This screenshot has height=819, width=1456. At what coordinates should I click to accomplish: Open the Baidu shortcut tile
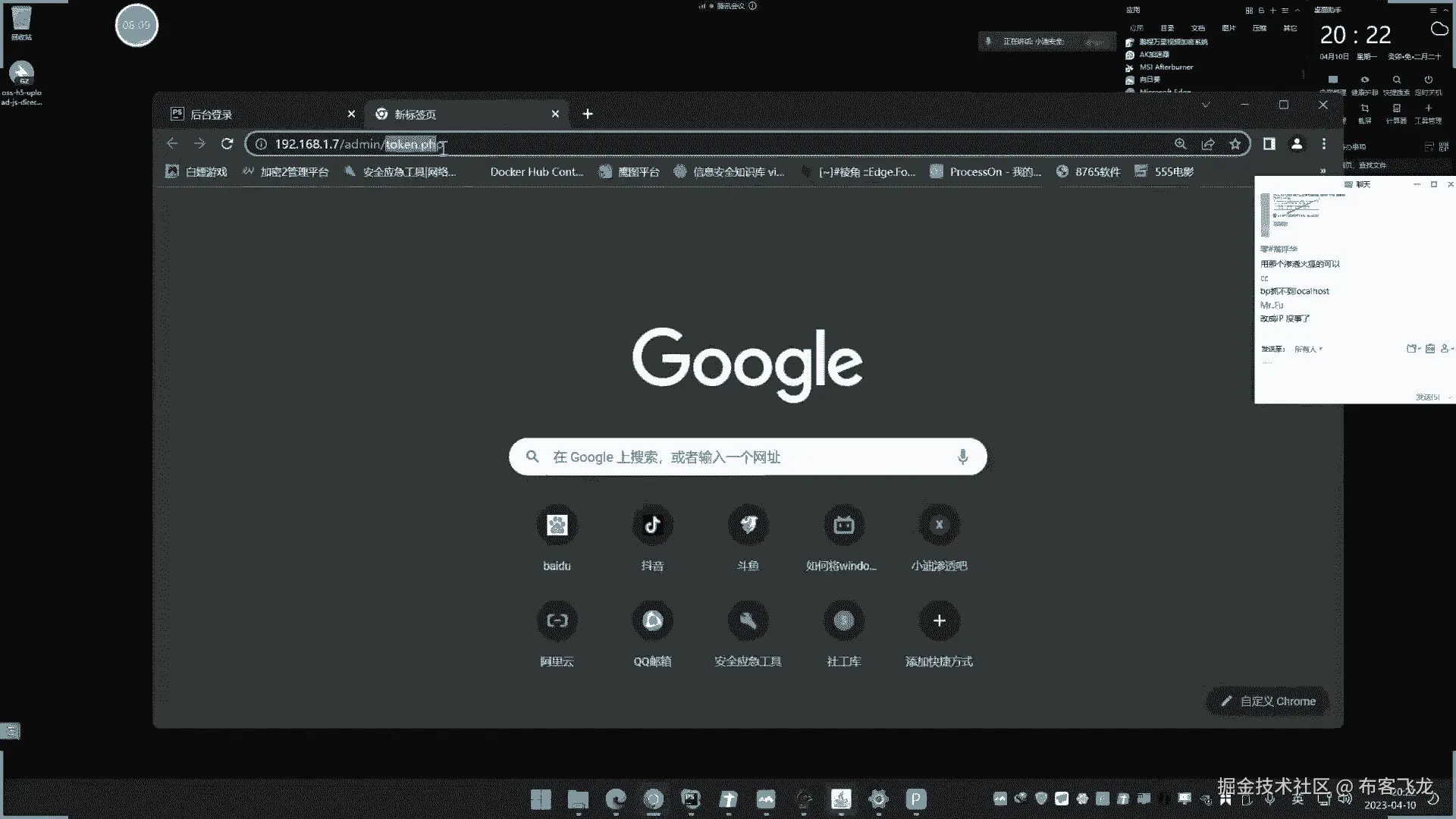(x=557, y=526)
